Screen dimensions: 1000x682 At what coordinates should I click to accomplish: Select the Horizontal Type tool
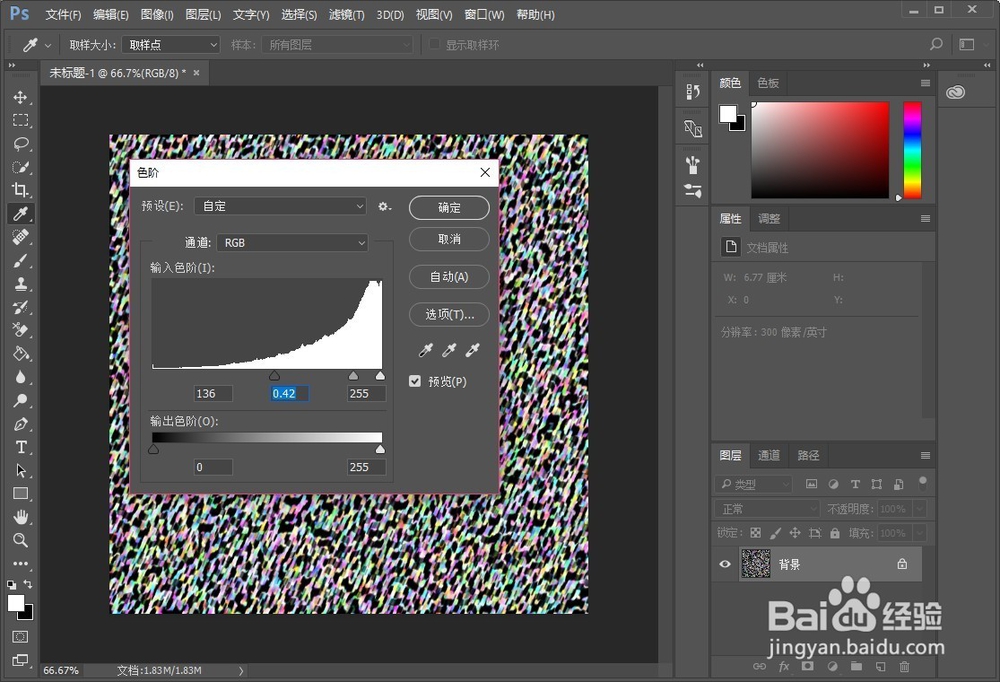coord(20,447)
